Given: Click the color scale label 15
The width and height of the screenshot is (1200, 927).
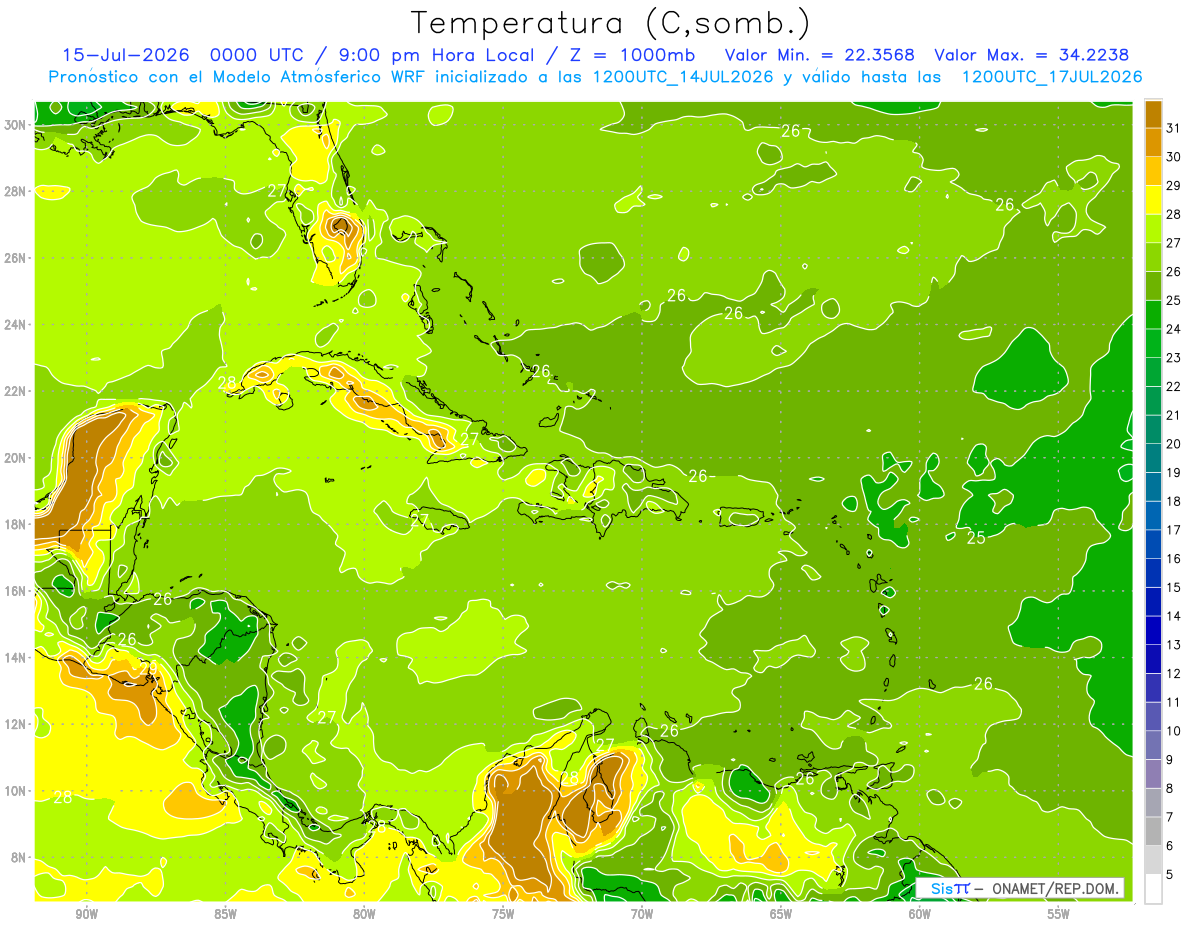Looking at the screenshot, I should 1174,587.
